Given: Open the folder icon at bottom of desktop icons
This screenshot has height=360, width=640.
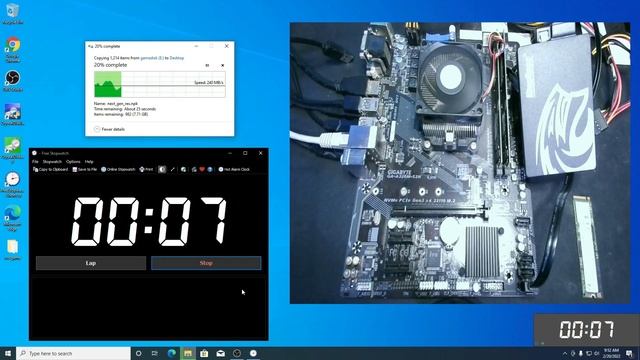Looking at the screenshot, I should point(13,250).
